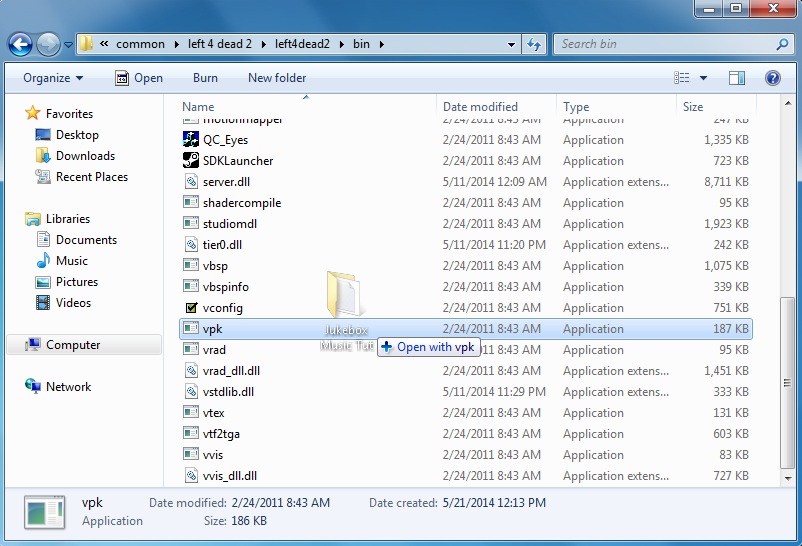
Task: Select 'left 4 dead 2' breadcrumb
Action: click(x=219, y=45)
